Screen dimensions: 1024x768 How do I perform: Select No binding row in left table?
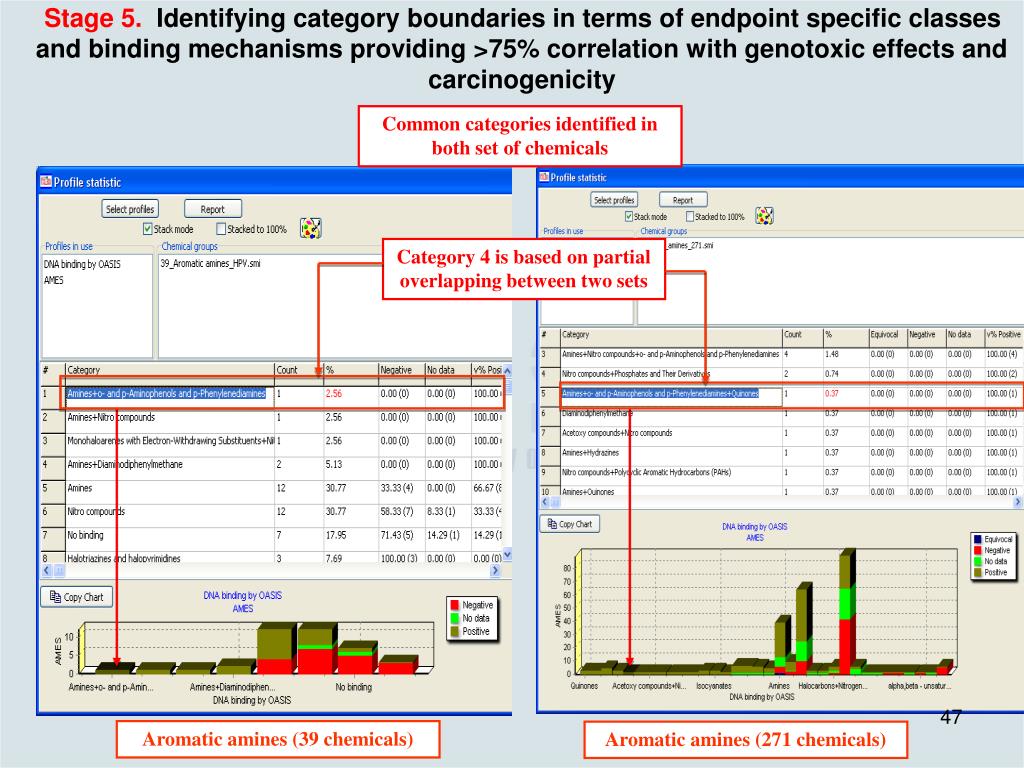[x=271, y=535]
